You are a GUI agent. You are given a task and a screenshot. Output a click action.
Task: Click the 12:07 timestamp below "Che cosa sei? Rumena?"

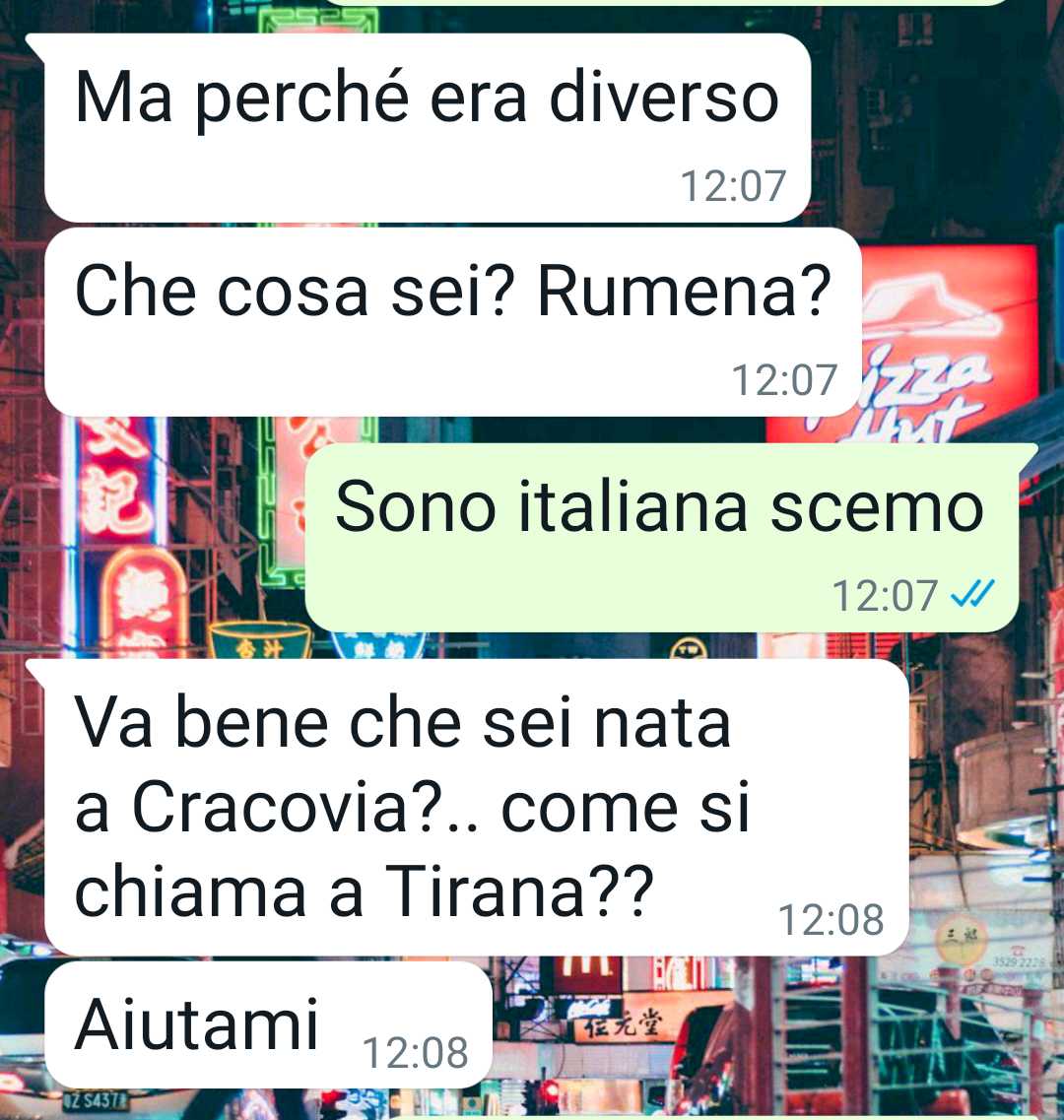point(784,380)
